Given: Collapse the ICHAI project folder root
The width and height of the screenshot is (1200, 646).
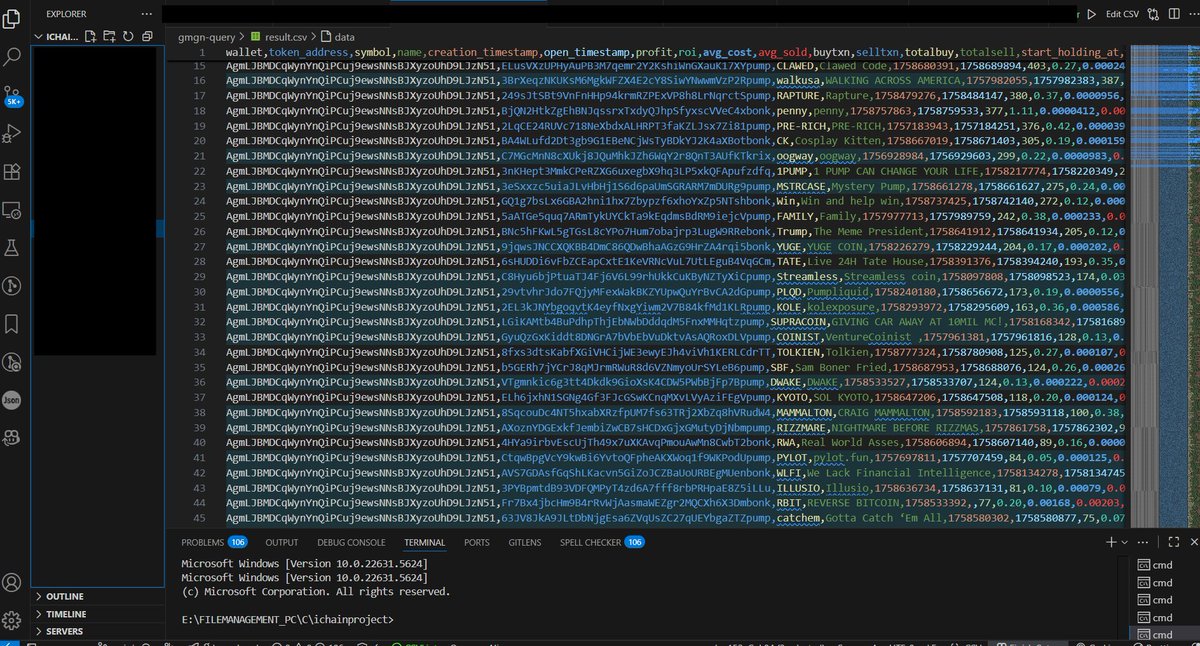Looking at the screenshot, I should pos(57,37).
